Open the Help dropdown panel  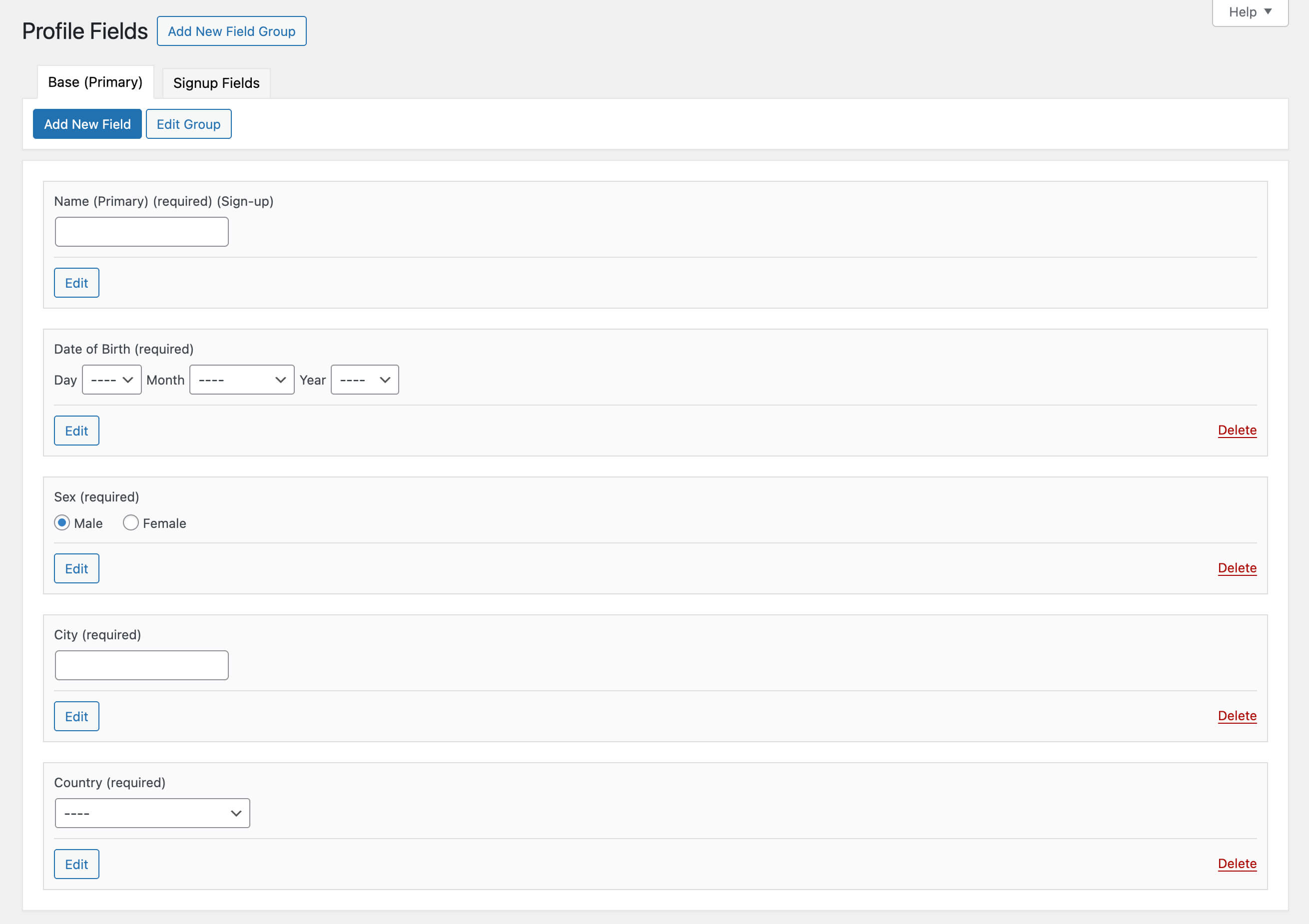click(x=1249, y=12)
